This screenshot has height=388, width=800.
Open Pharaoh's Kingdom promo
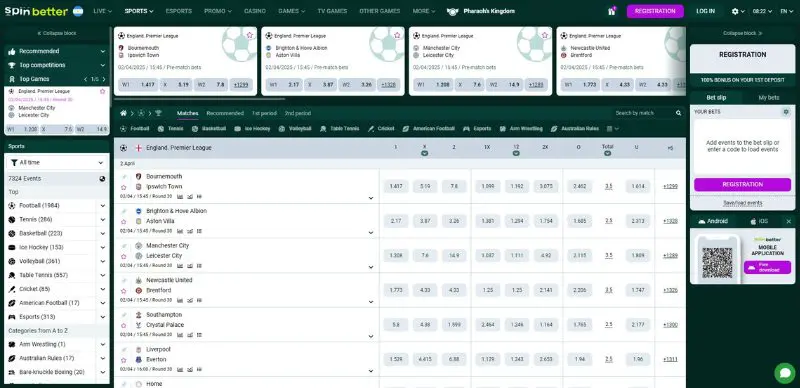[x=481, y=11]
